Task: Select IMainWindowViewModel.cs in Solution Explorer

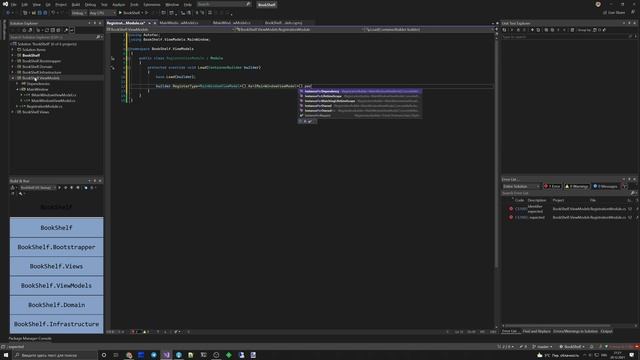Action: coord(53,95)
